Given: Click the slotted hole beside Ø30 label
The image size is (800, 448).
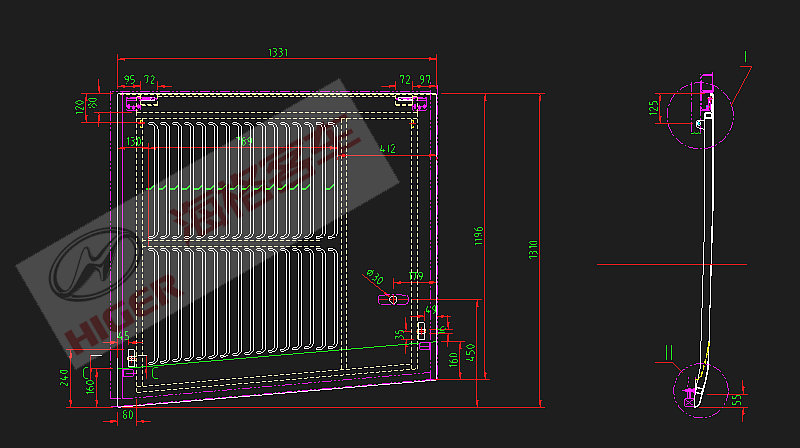Looking at the screenshot, I should pyautogui.click(x=392, y=299).
